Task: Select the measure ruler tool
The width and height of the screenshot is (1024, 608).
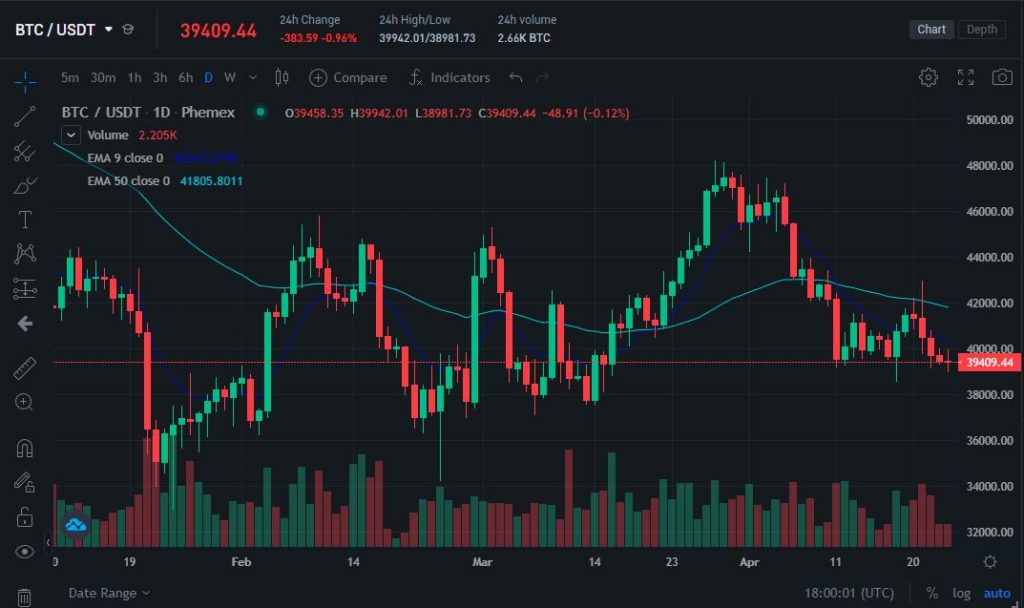Action: pos(24,369)
